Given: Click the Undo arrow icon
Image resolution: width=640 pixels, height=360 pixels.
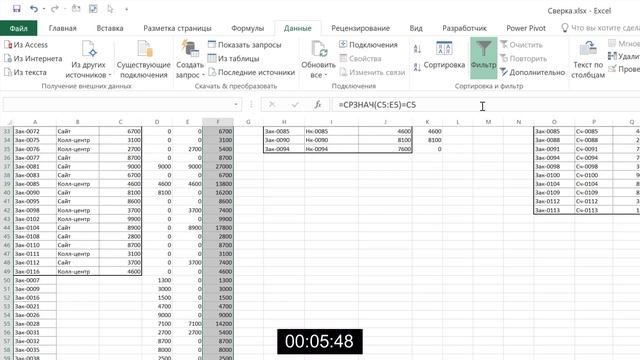Looking at the screenshot, I should click(34, 9).
